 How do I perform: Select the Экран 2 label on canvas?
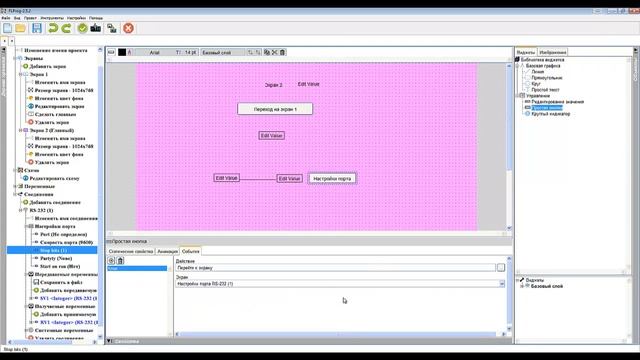click(273, 85)
